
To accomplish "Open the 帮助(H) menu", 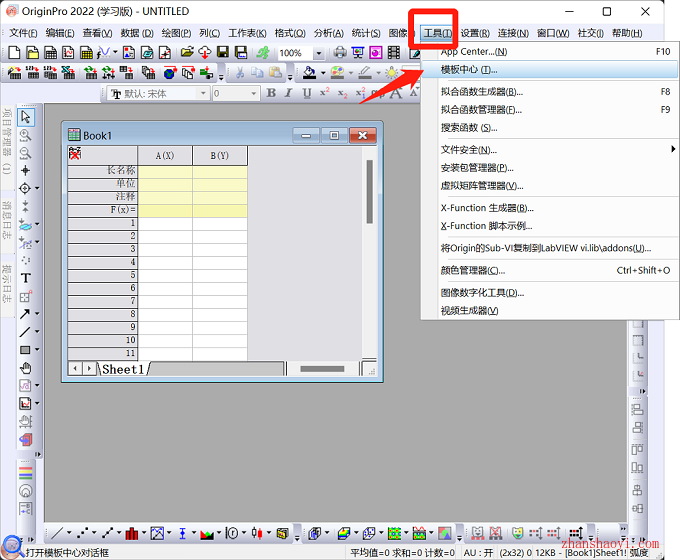I will [627, 33].
